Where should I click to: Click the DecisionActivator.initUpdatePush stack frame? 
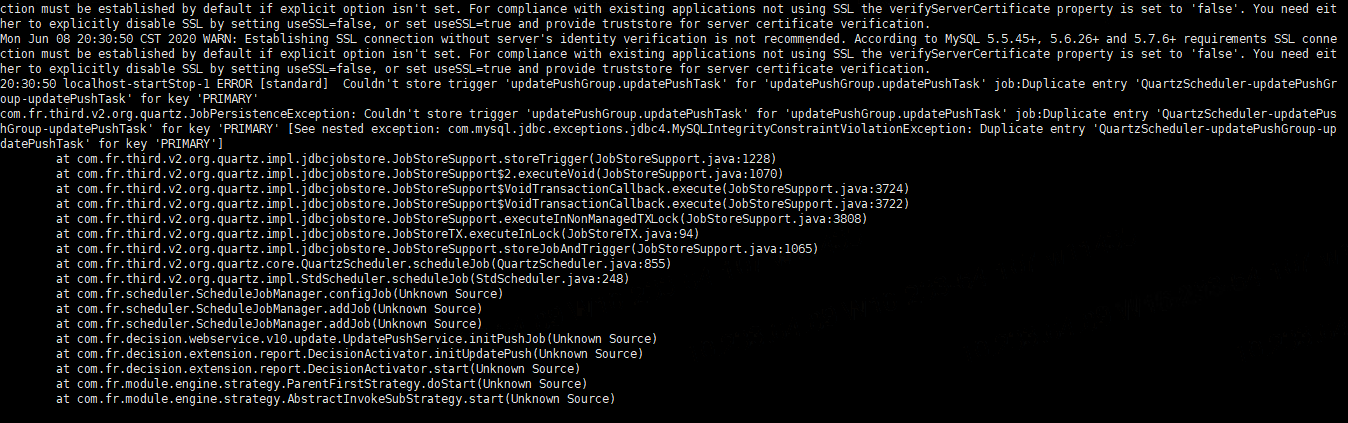tap(349, 353)
